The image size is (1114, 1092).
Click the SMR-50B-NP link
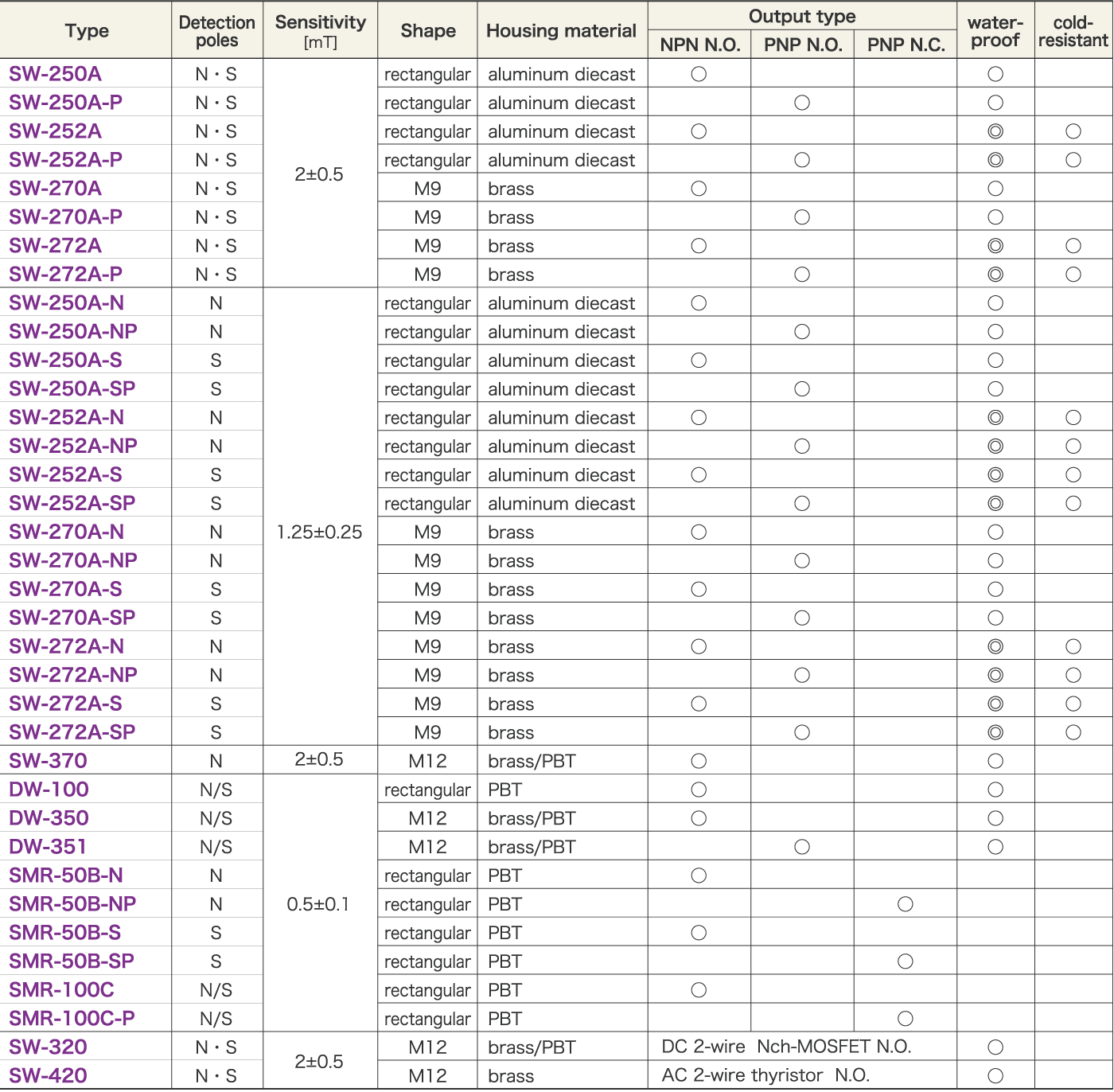tap(72, 905)
